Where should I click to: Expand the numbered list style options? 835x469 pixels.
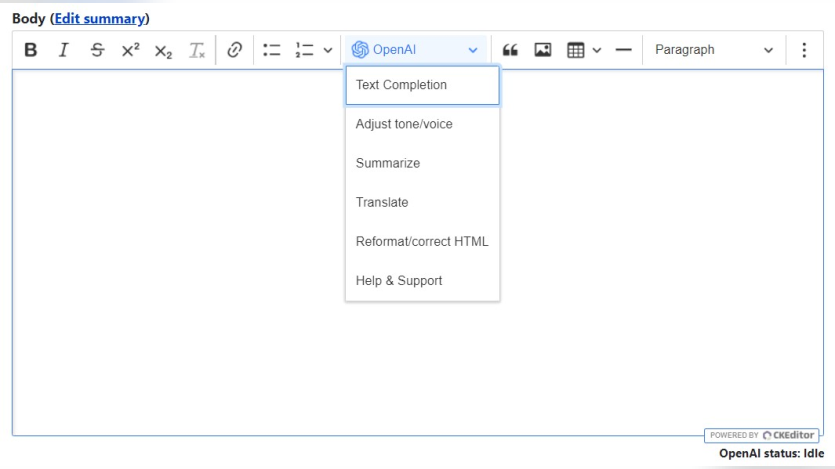[x=328, y=50]
